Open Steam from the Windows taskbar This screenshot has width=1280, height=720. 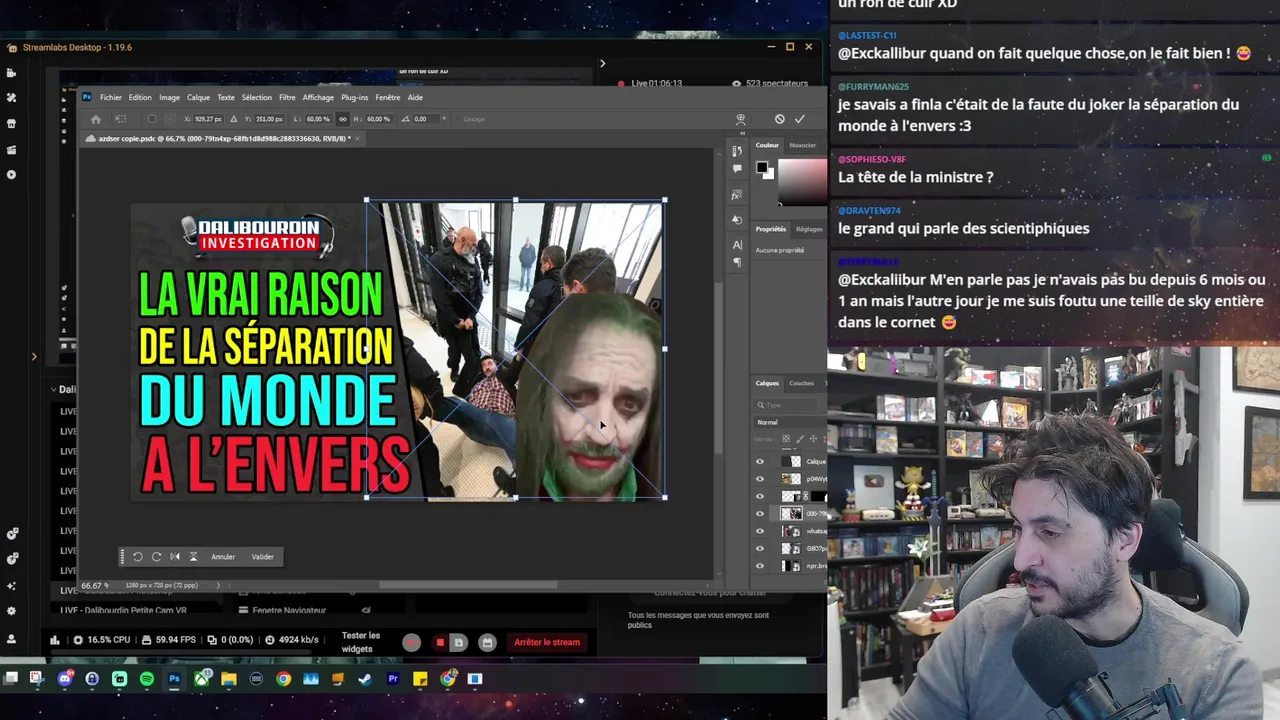[365, 679]
